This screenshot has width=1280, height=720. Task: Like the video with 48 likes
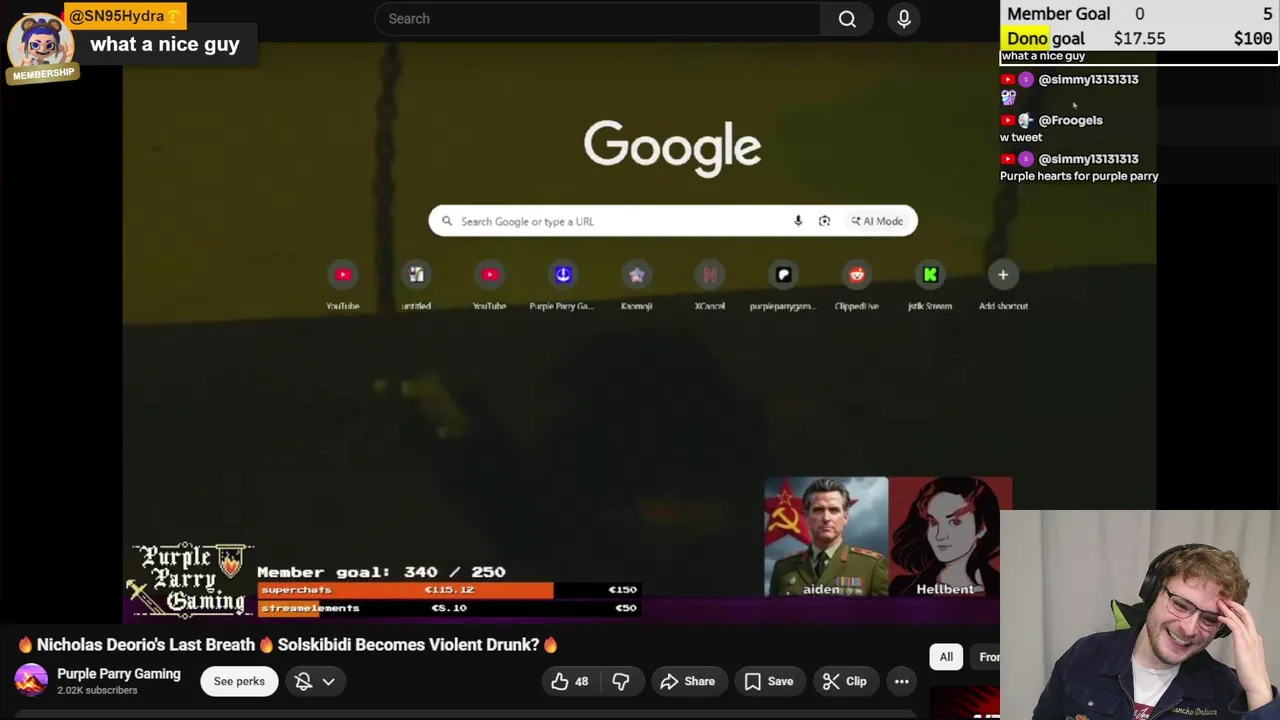click(x=570, y=681)
